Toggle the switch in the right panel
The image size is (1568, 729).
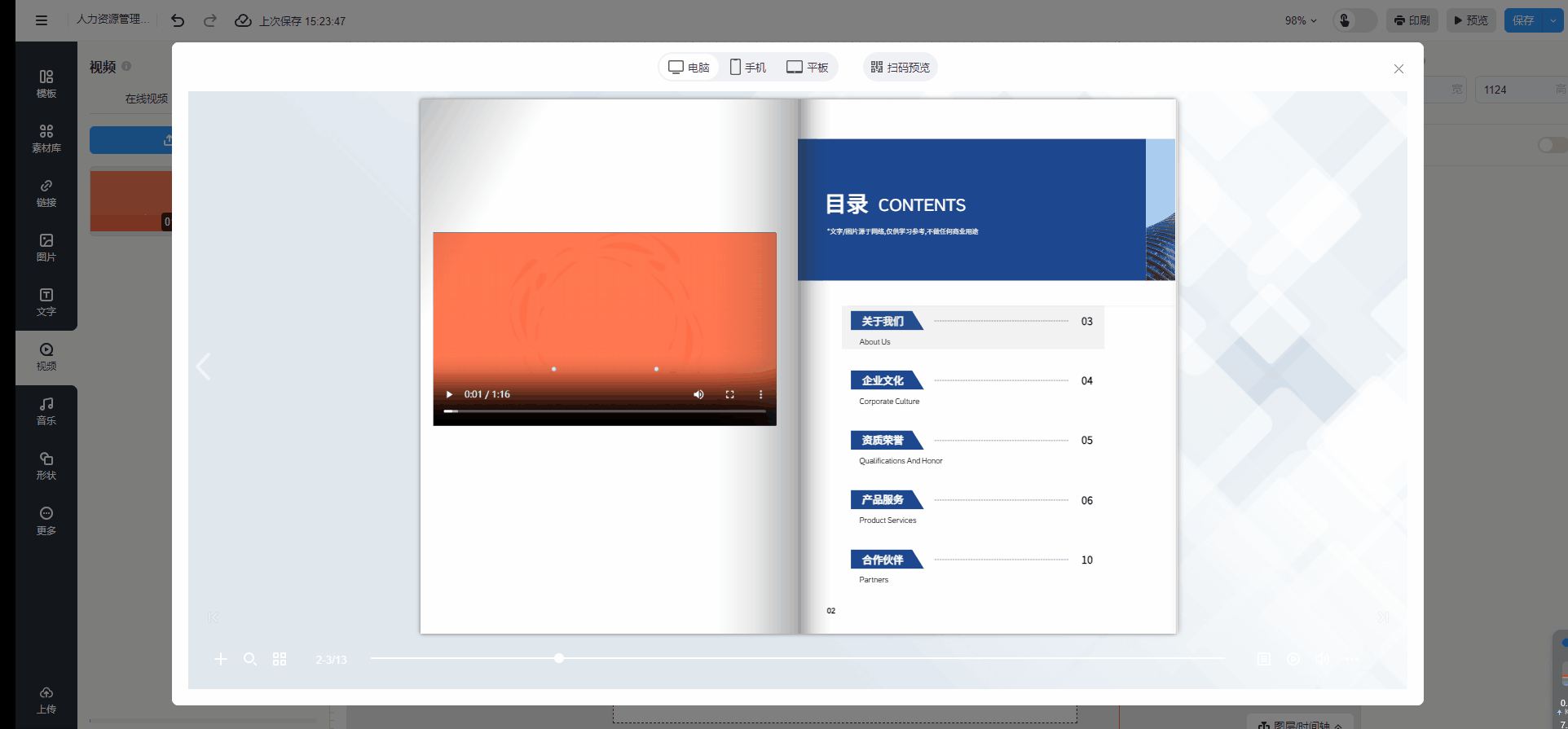pos(1549,145)
